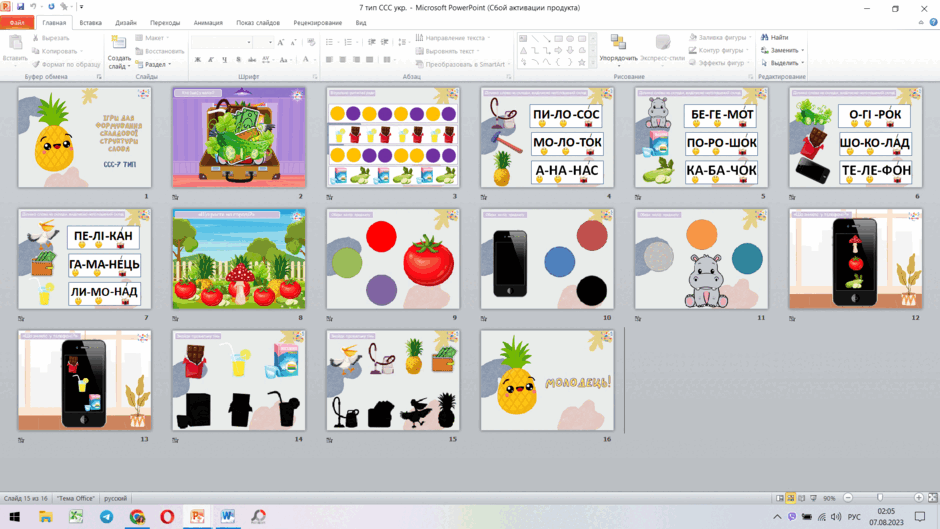940x529 pixels.
Task: Open Telegram from the taskbar
Action: coord(107,516)
